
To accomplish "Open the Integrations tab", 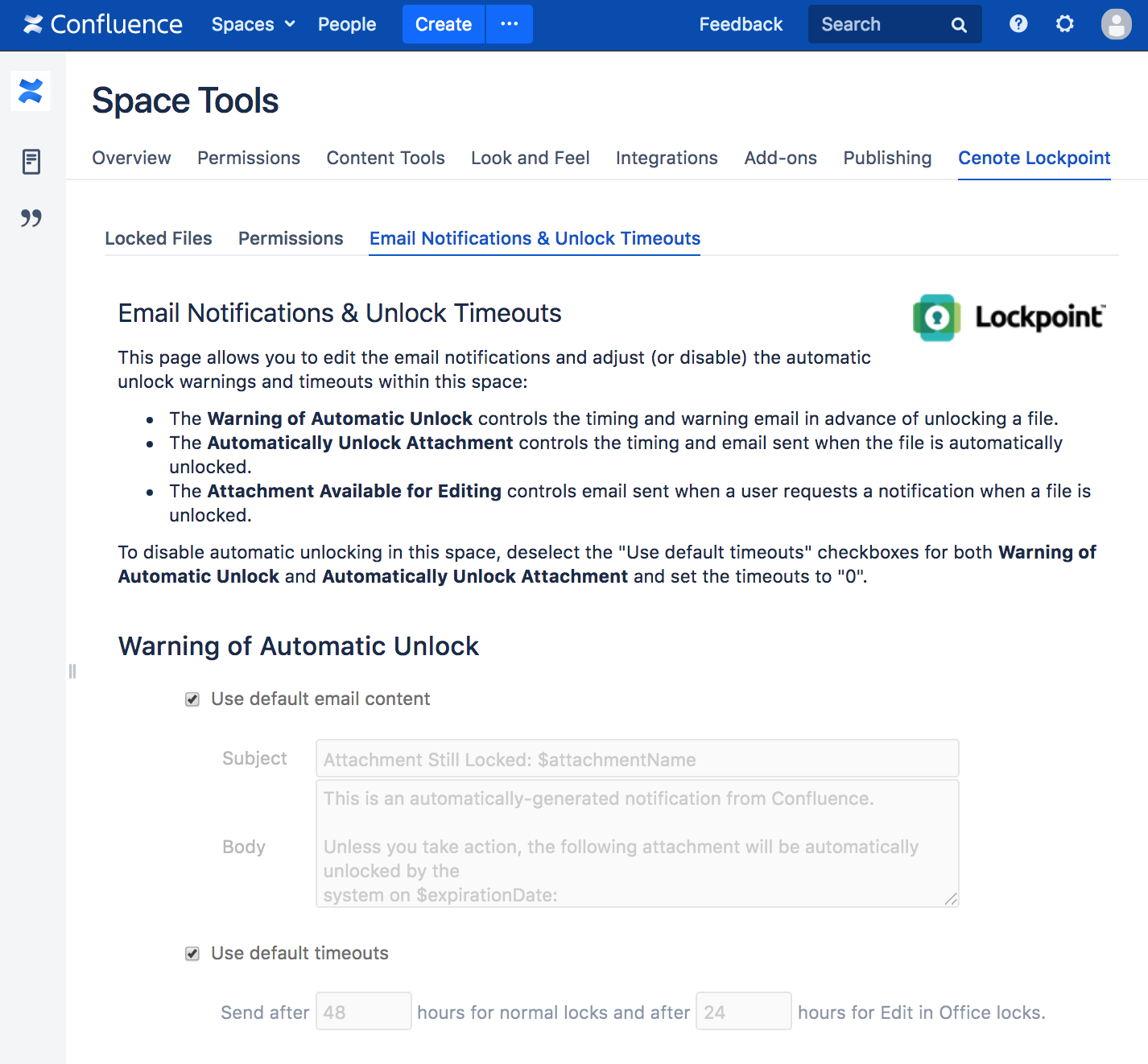I will 667,158.
